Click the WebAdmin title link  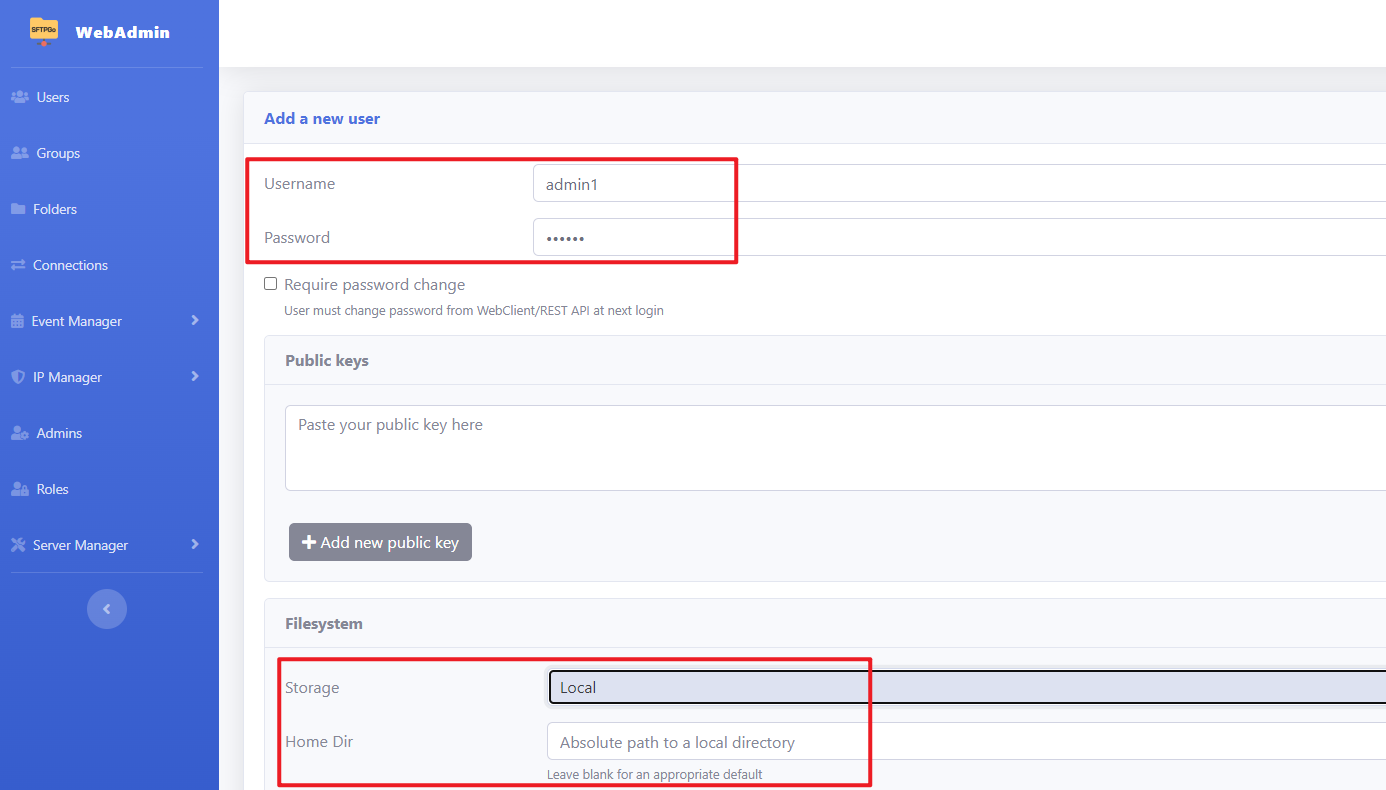(x=122, y=32)
